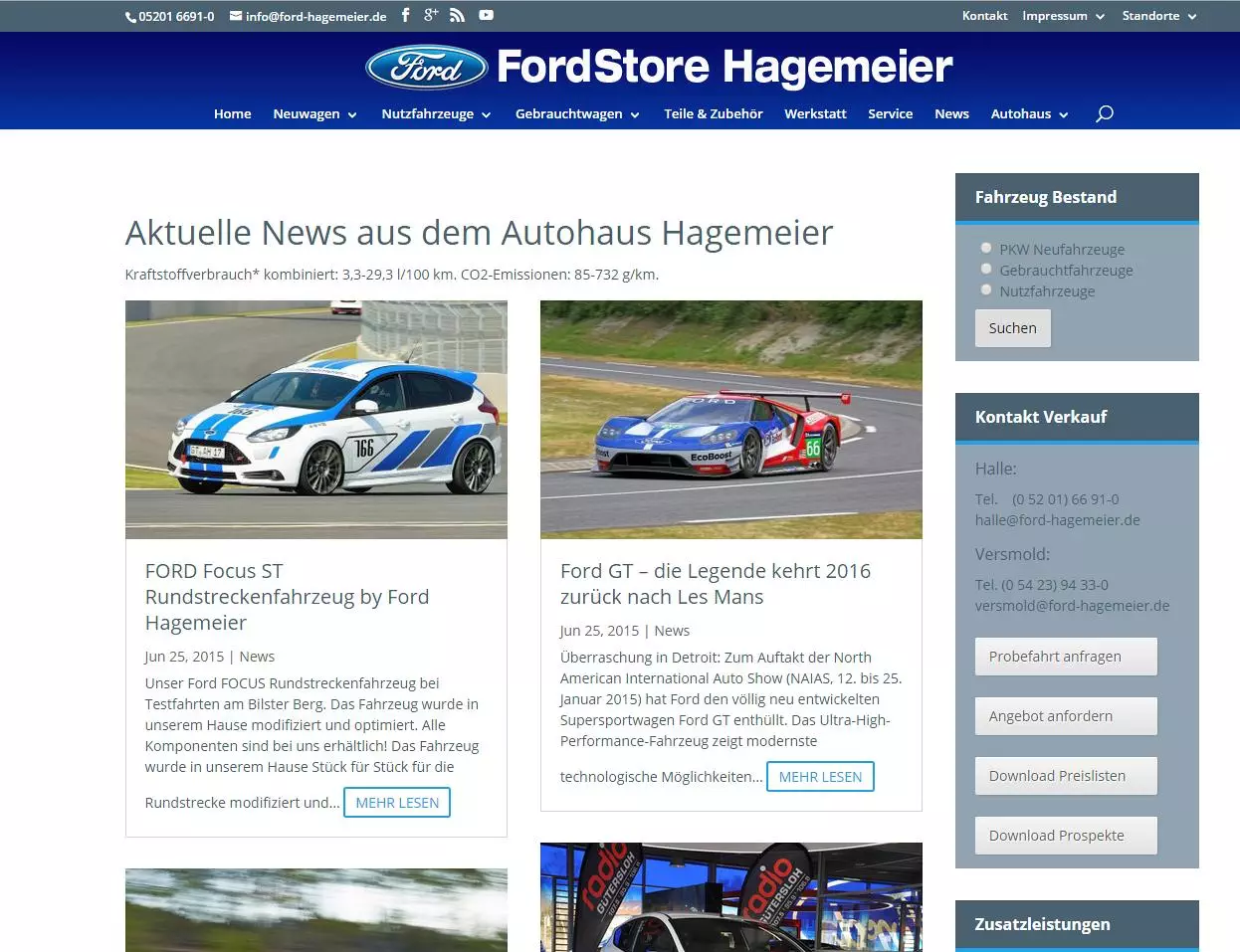The width and height of the screenshot is (1240, 952).
Task: Click MEHR LESEN under the Ford Focus ST article
Action: (x=397, y=803)
